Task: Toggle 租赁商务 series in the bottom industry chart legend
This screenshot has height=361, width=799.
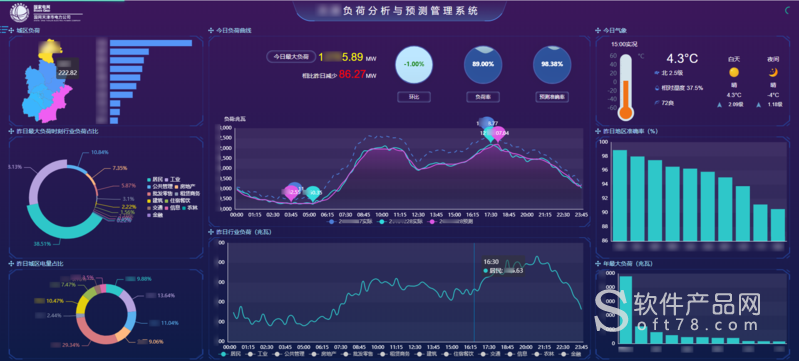Action: (394, 353)
